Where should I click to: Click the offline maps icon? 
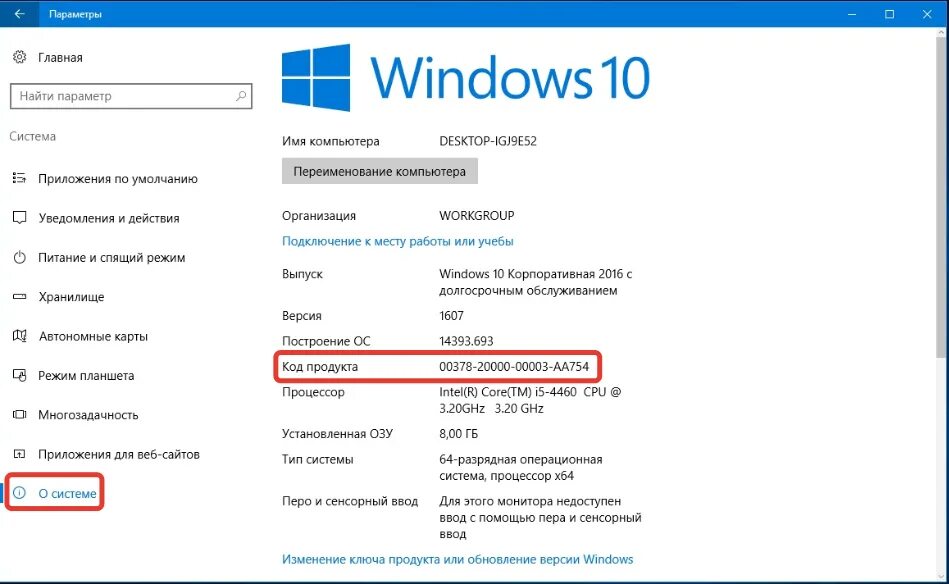[x=19, y=336]
